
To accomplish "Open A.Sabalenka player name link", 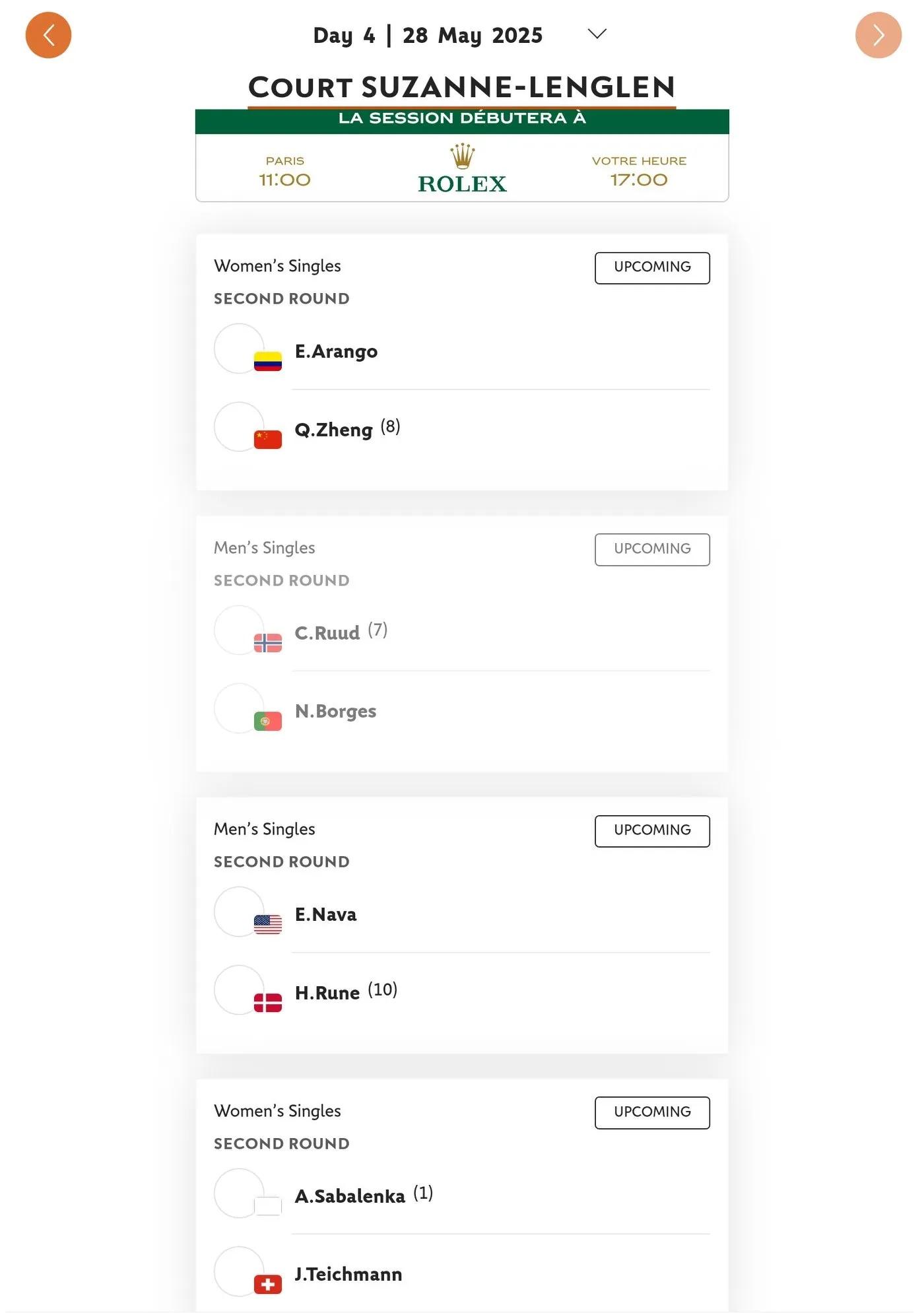I will (x=350, y=1195).
